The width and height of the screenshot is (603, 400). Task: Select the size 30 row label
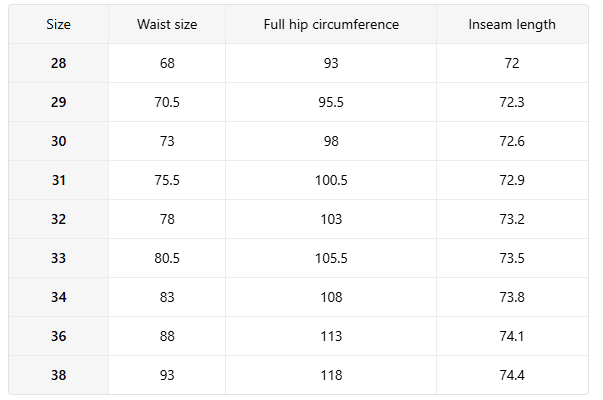point(58,141)
